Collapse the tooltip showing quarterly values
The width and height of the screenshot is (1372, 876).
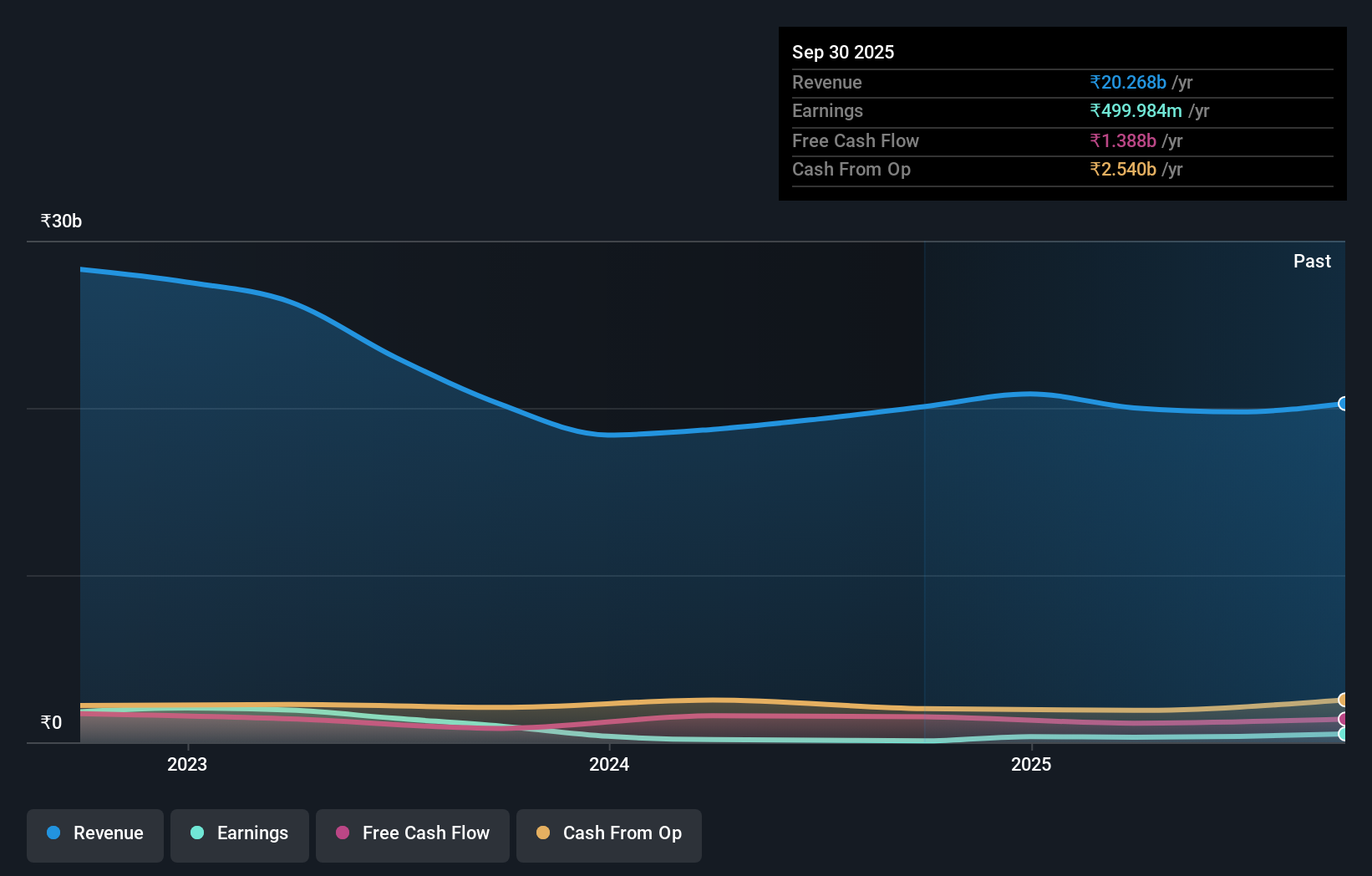pyautogui.click(x=1062, y=113)
